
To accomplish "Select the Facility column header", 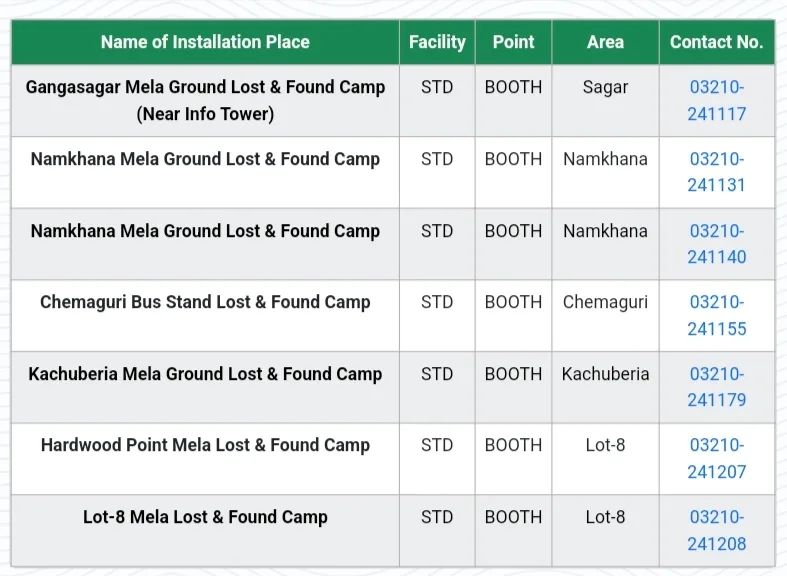I will 437,42.
